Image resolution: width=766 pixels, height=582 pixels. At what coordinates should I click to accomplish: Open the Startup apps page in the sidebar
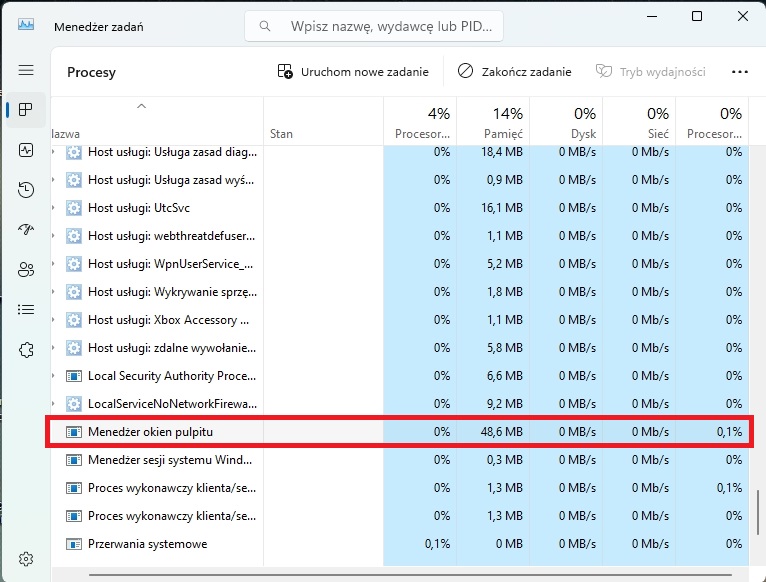click(26, 229)
